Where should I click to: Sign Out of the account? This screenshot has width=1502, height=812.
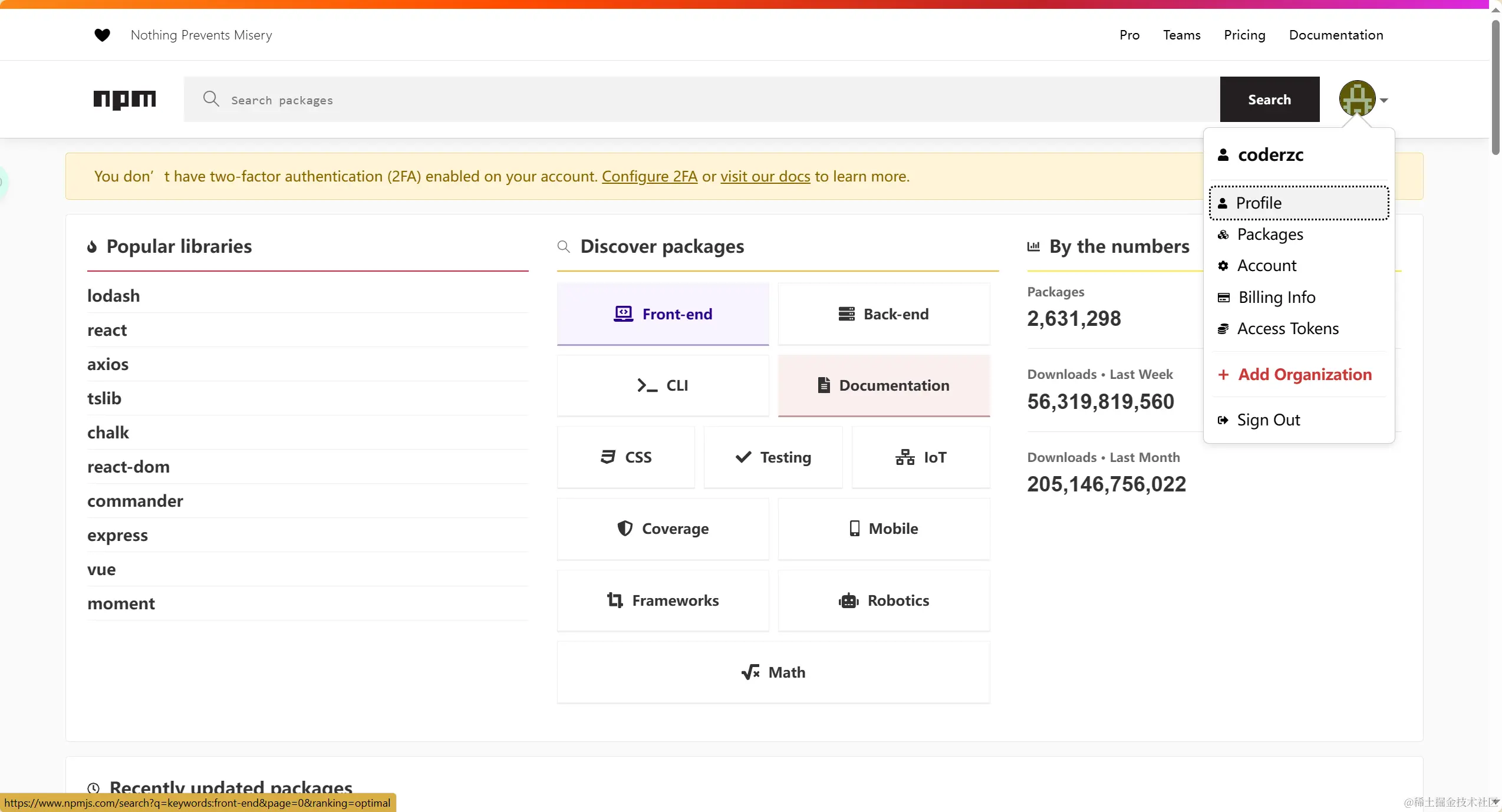[x=1268, y=420]
